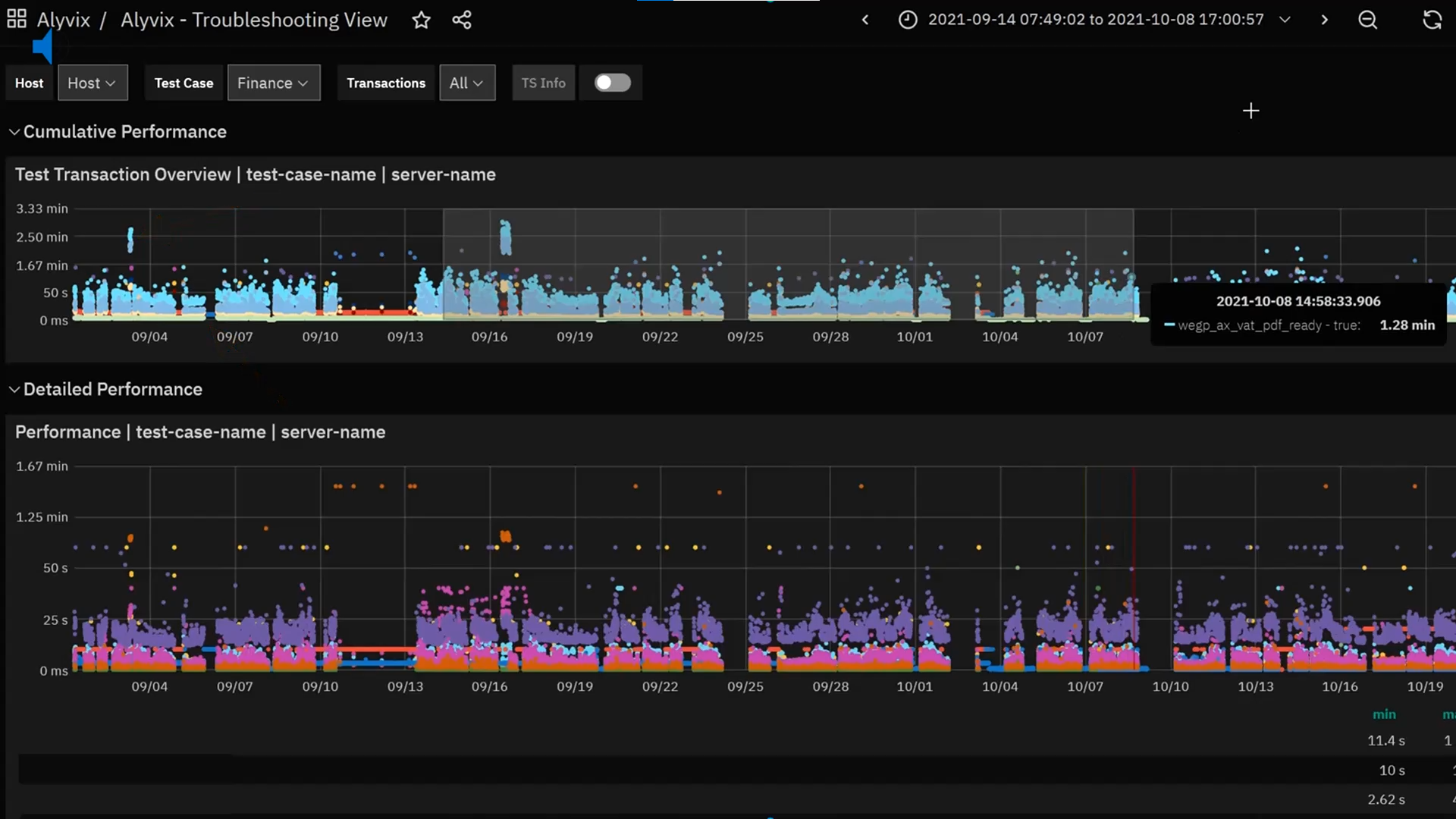Viewport: 1456px width, 819px height.
Task: Click the star/favorite icon for this view
Action: (x=421, y=19)
